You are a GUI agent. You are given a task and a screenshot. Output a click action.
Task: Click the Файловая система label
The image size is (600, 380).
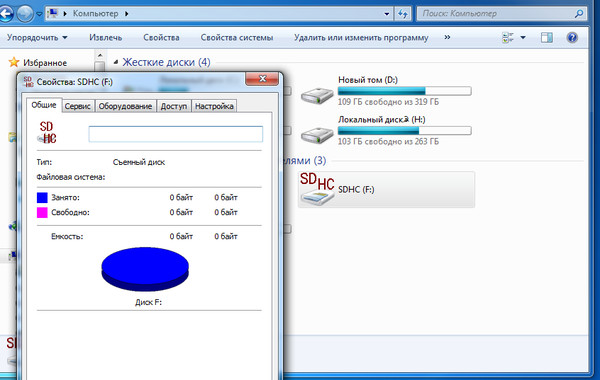pyautogui.click(x=71, y=177)
